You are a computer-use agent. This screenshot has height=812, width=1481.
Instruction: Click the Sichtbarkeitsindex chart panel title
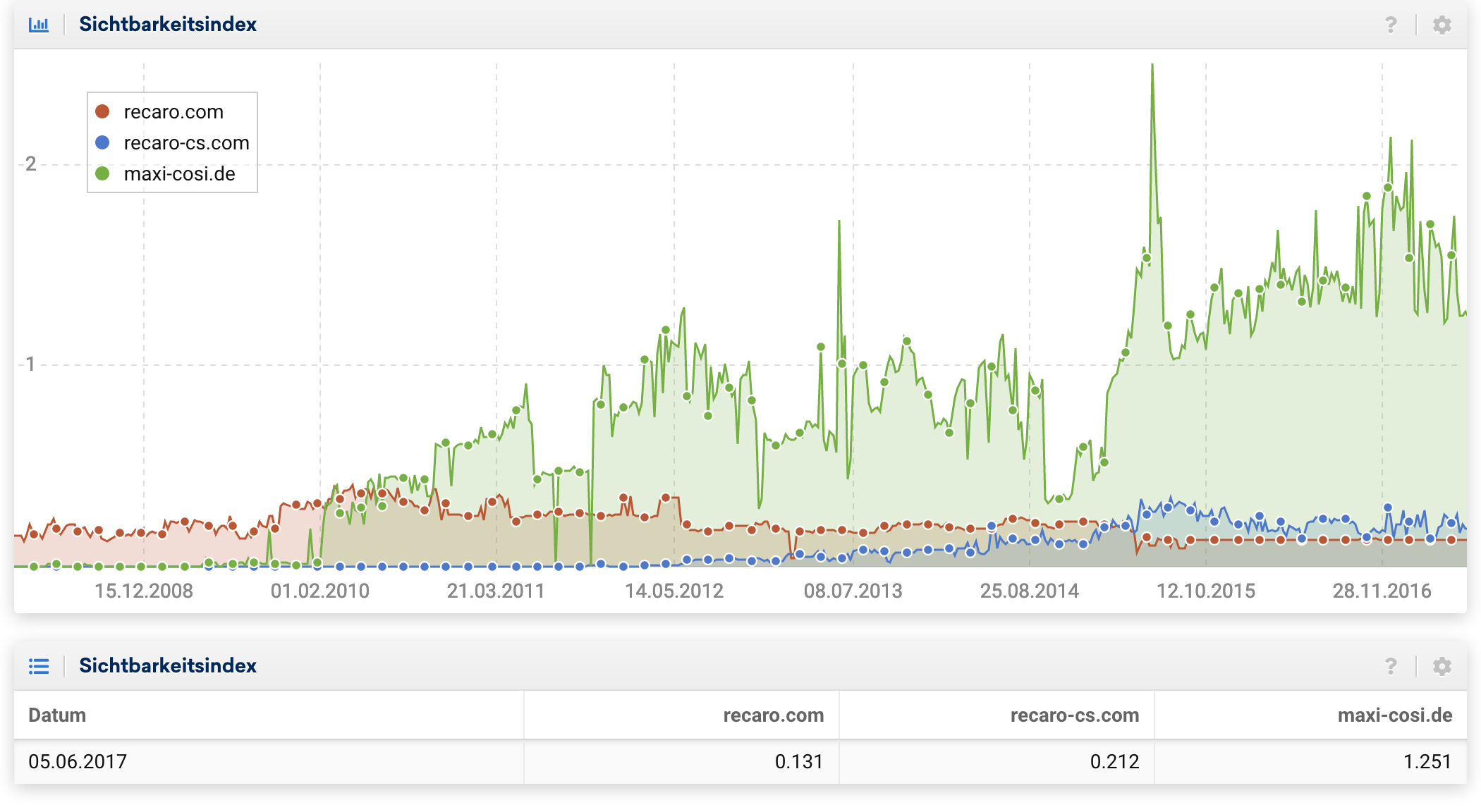(168, 25)
